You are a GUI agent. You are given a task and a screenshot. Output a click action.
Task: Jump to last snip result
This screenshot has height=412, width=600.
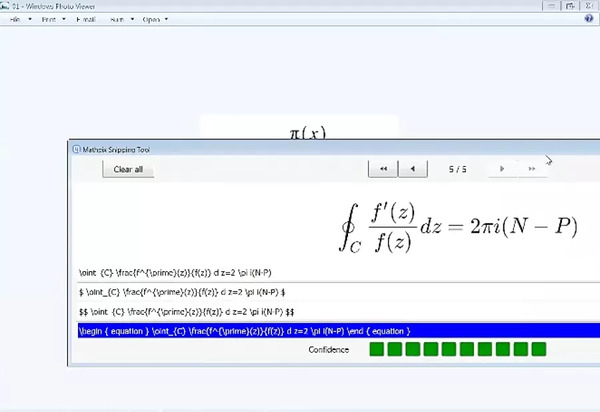pos(532,169)
